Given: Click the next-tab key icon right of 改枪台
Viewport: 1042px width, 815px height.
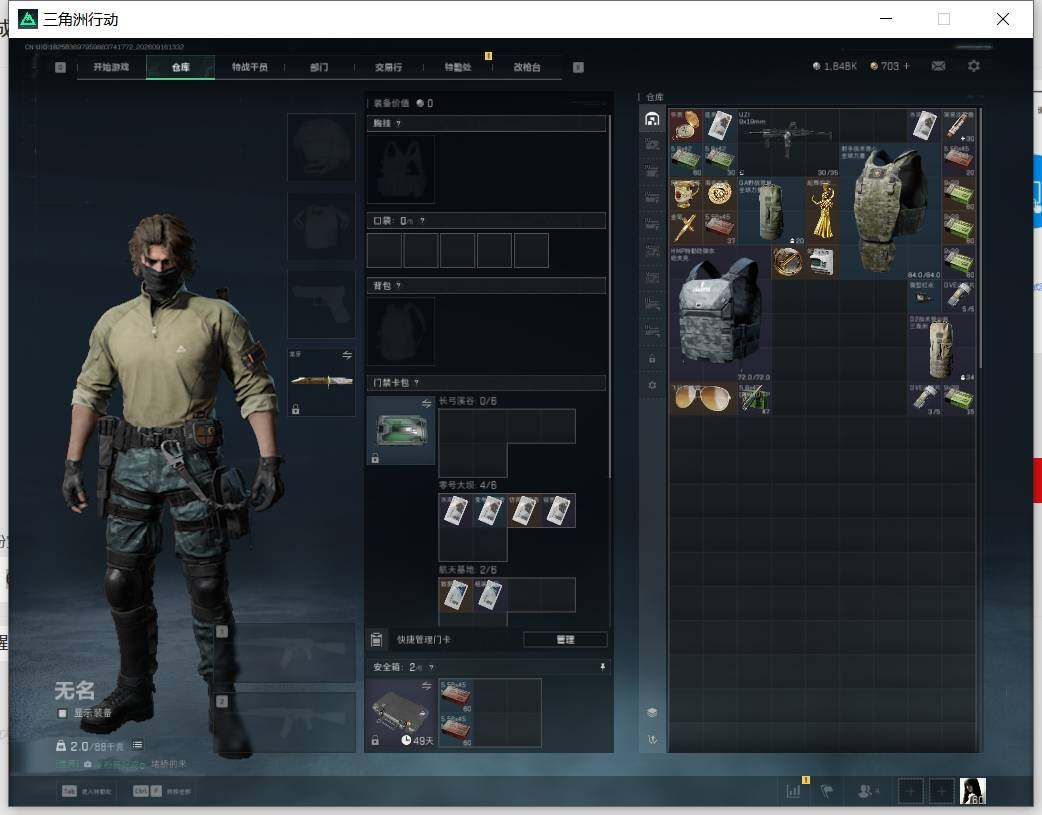Looking at the screenshot, I should point(578,67).
